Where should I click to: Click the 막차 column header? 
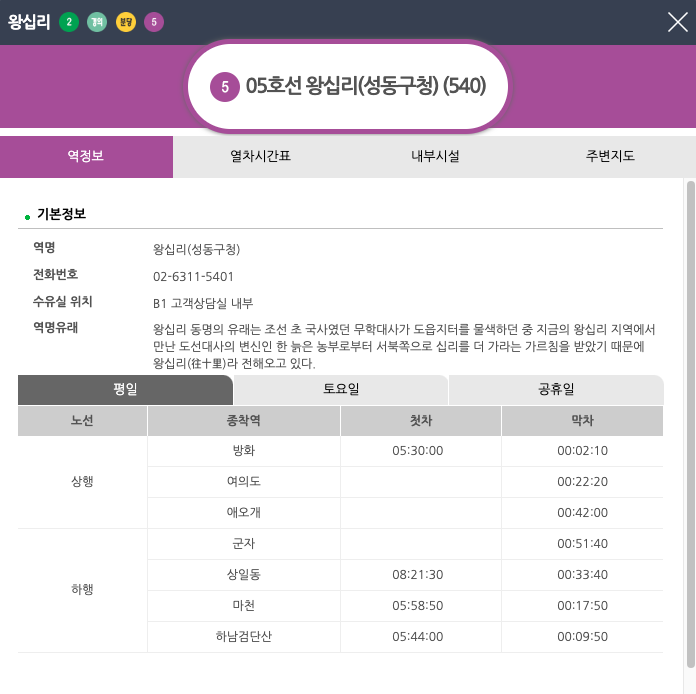pos(582,420)
